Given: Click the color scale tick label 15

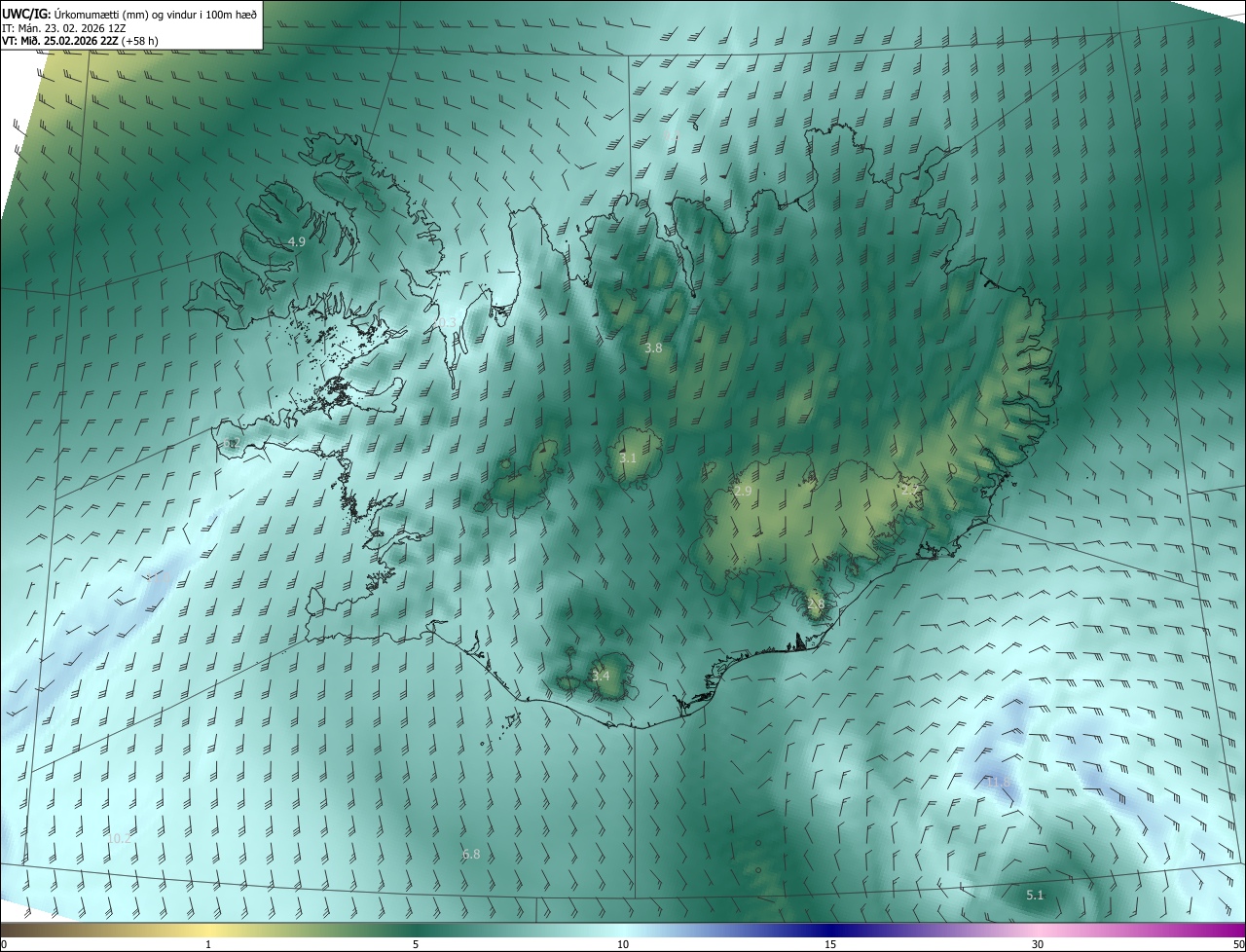Looking at the screenshot, I should click(830, 944).
